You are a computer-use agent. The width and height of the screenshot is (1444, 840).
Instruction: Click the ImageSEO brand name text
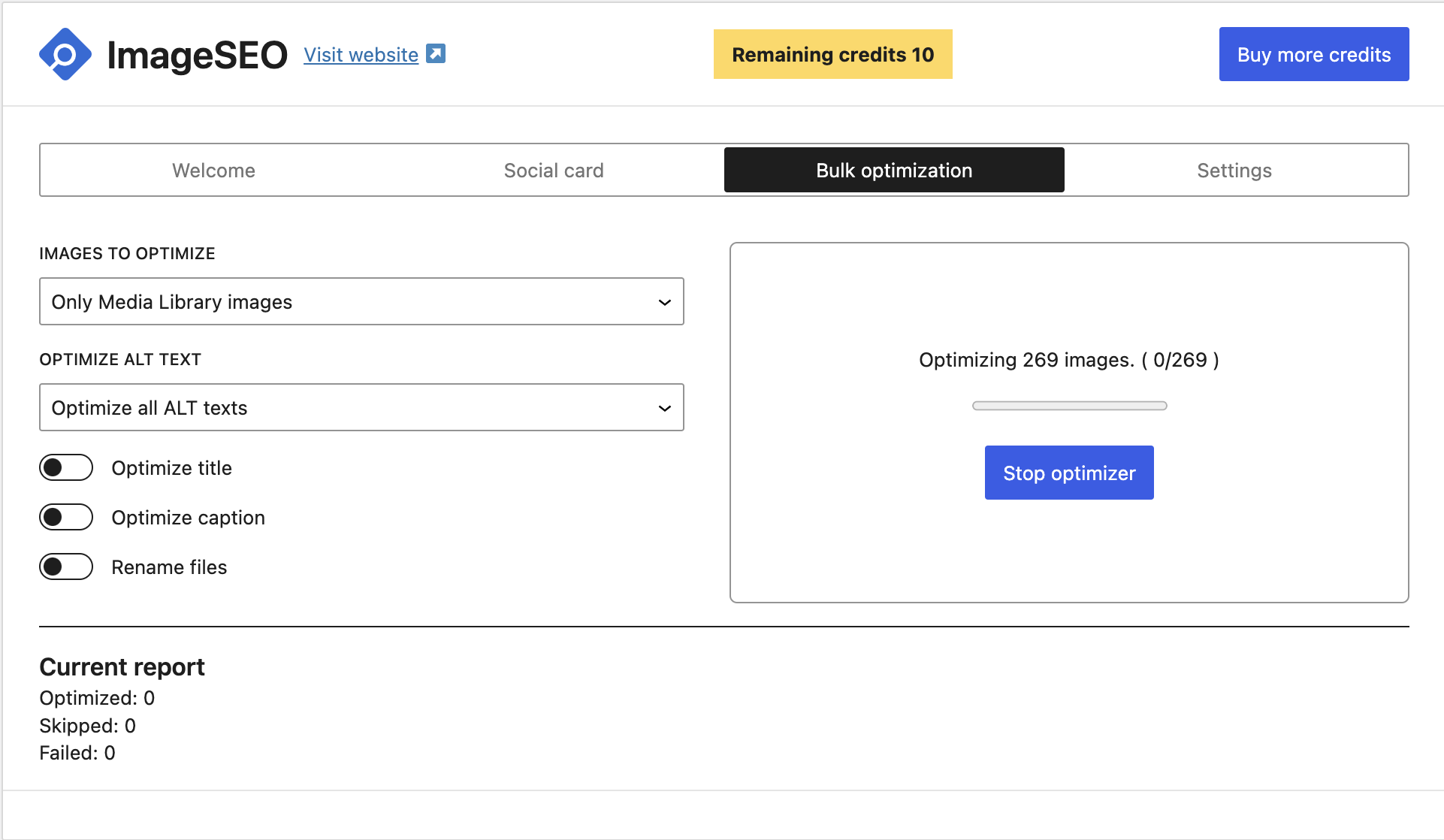(x=197, y=55)
